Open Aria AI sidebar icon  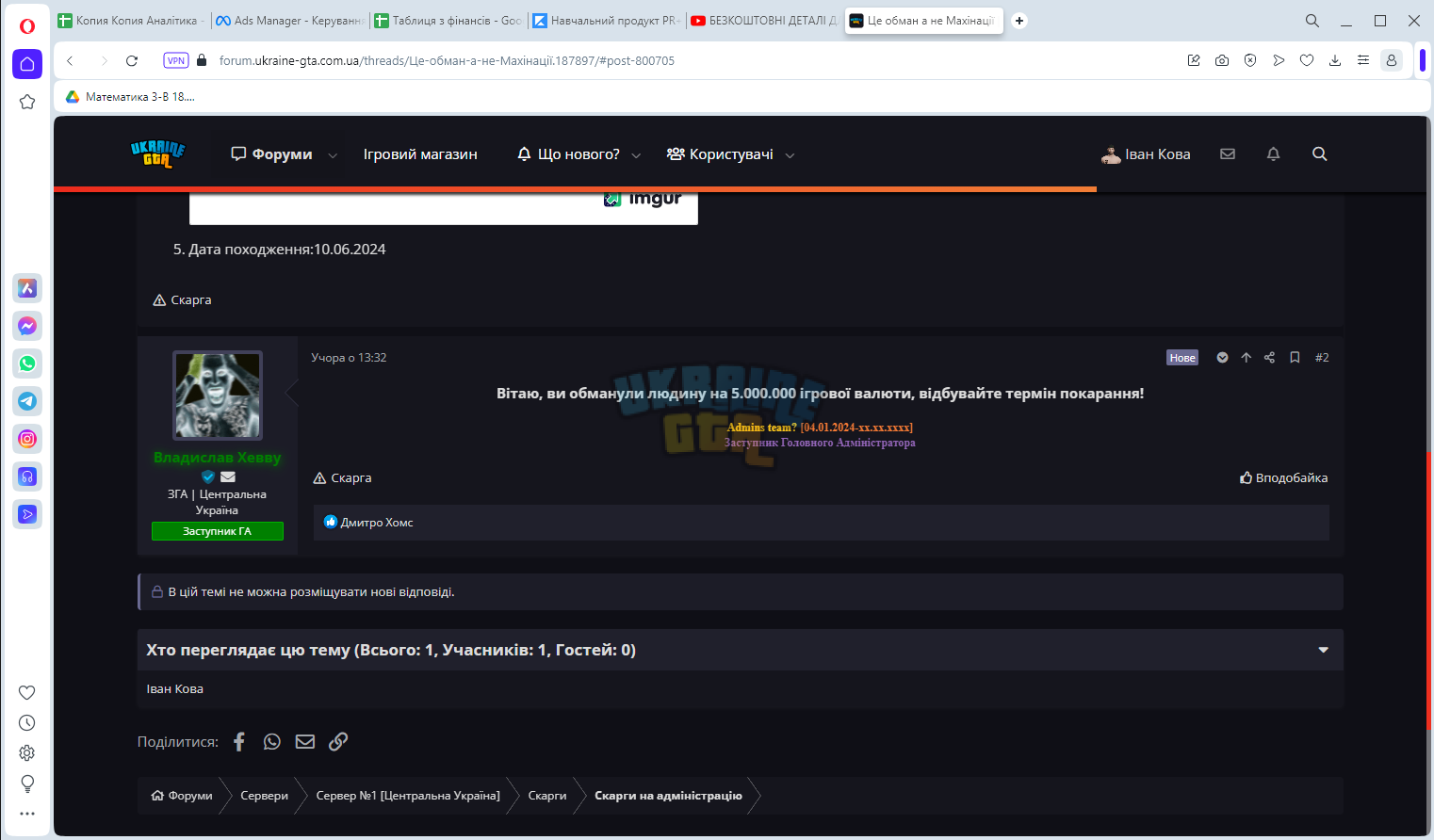pyautogui.click(x=27, y=288)
